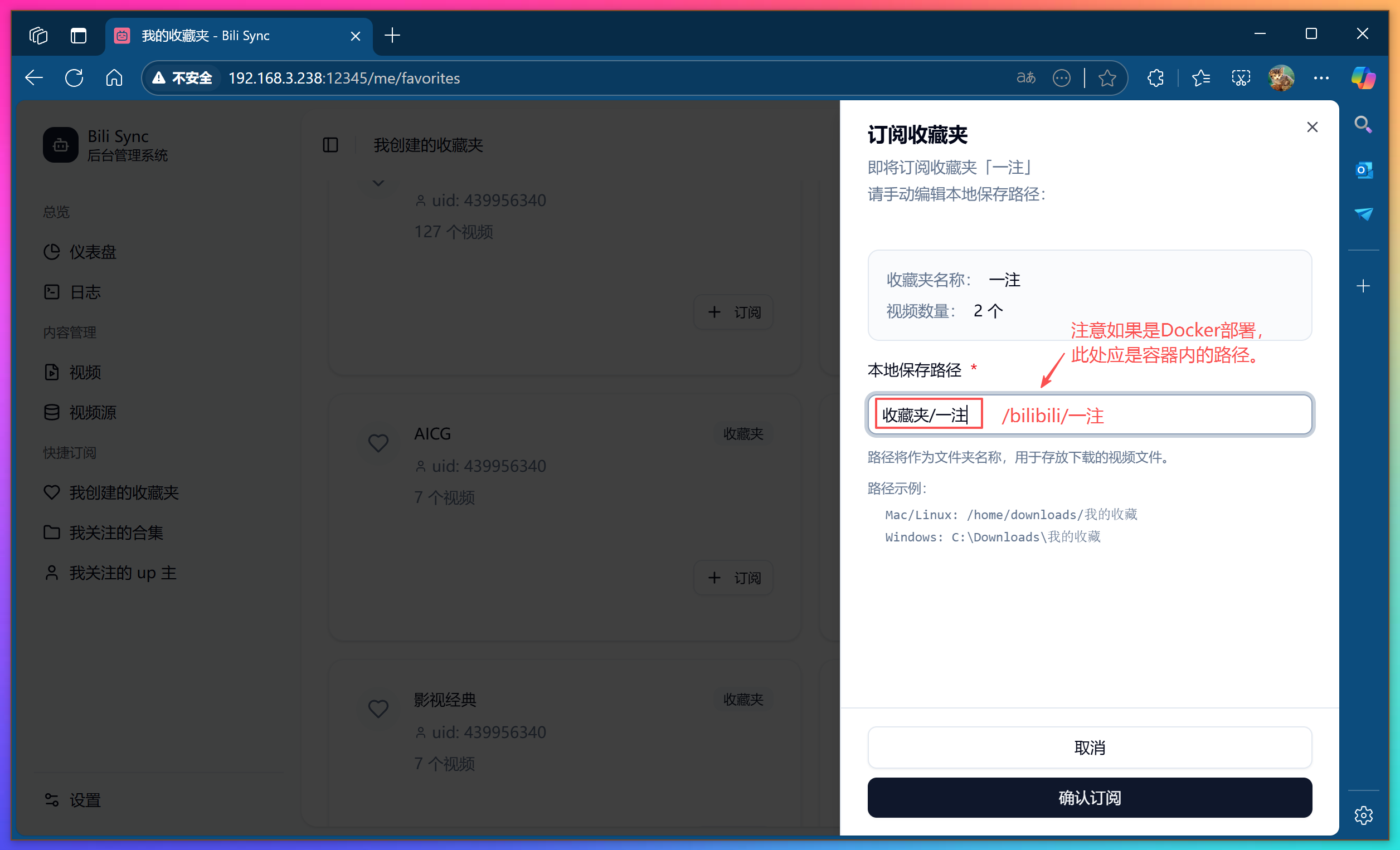This screenshot has width=1400, height=850.
Task: Click the 确认订阅 confirm button
Action: (1089, 797)
